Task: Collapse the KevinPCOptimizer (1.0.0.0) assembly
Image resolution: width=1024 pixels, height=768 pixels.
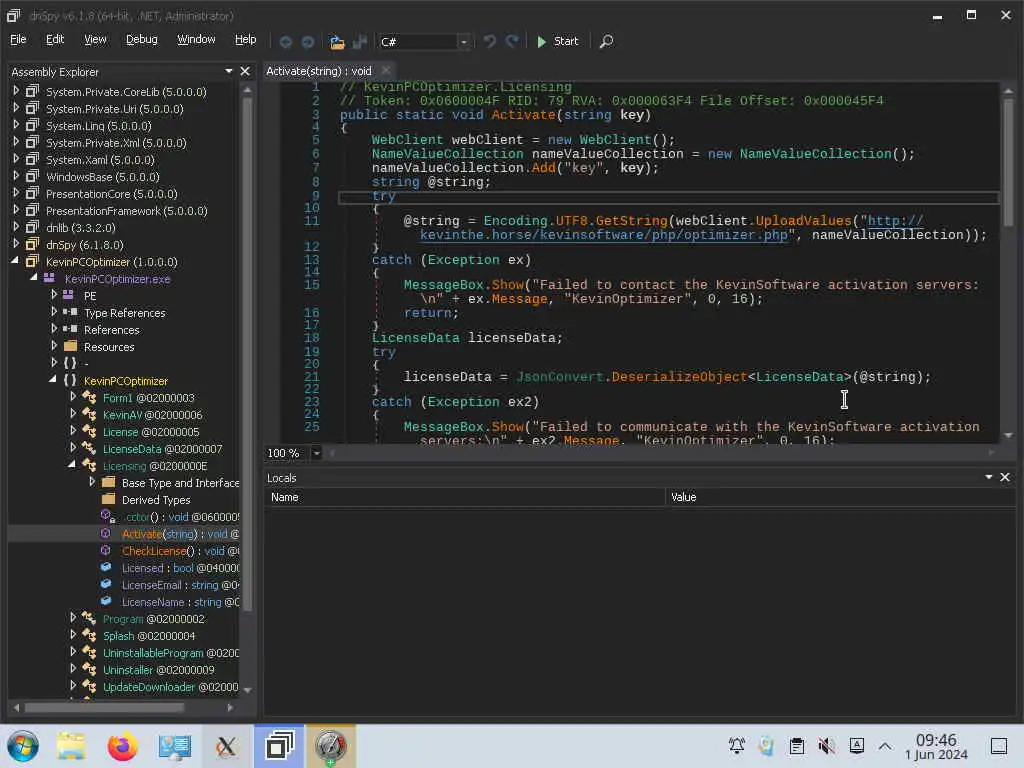Action: (15, 261)
